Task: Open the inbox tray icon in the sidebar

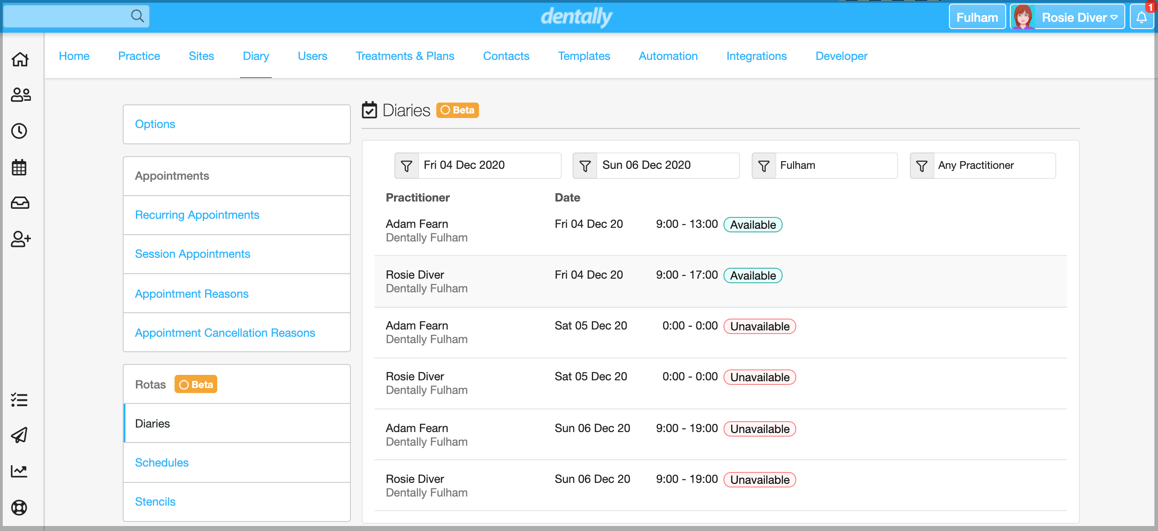Action: click(20, 203)
